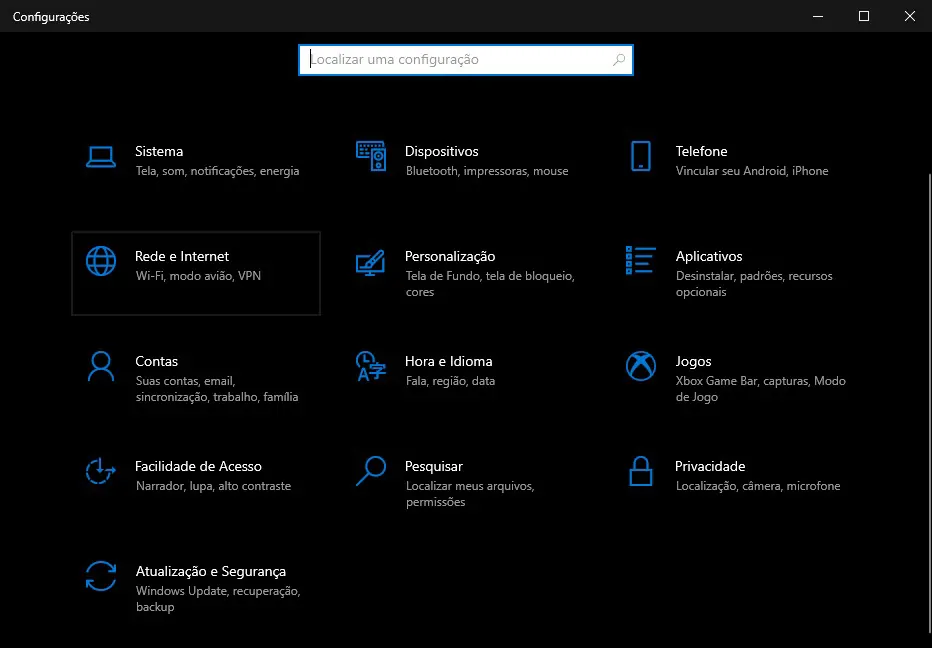Open the Jogos Xbox icon
932x648 pixels.
[x=641, y=366]
